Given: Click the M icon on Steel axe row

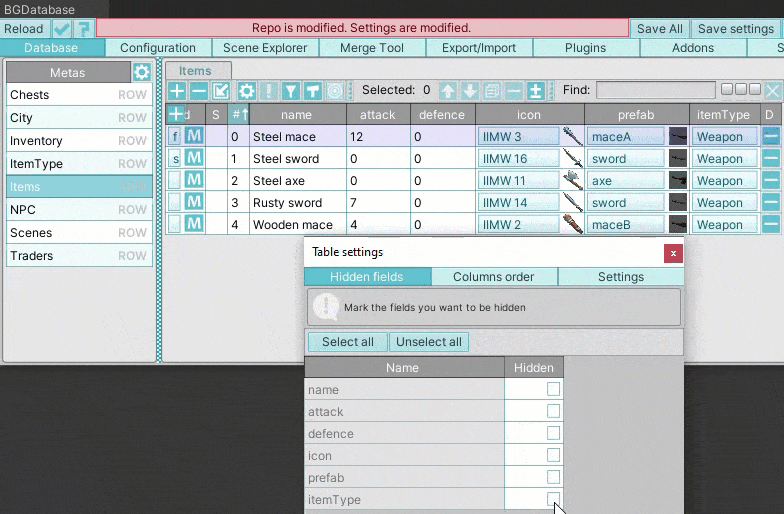Looking at the screenshot, I should pos(194,180).
